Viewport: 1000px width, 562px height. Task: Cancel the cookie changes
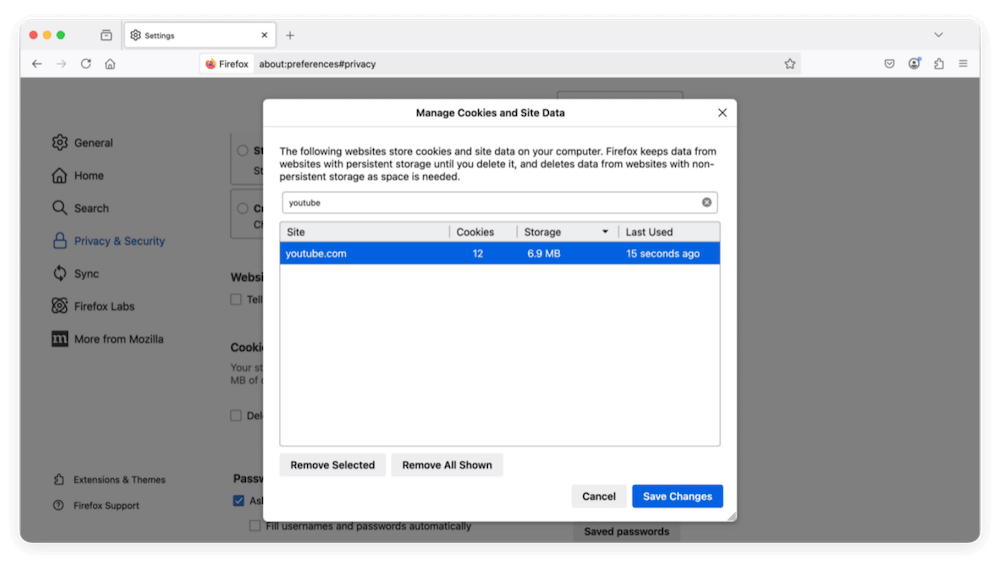(x=599, y=496)
